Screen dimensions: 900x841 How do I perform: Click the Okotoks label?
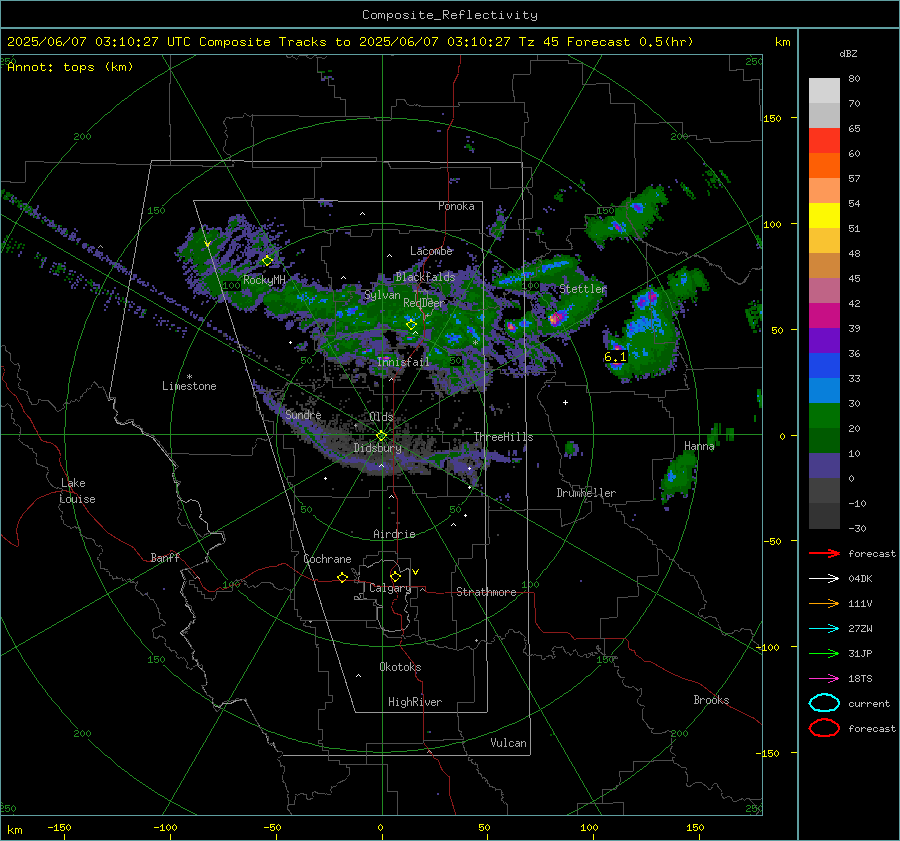(400, 667)
